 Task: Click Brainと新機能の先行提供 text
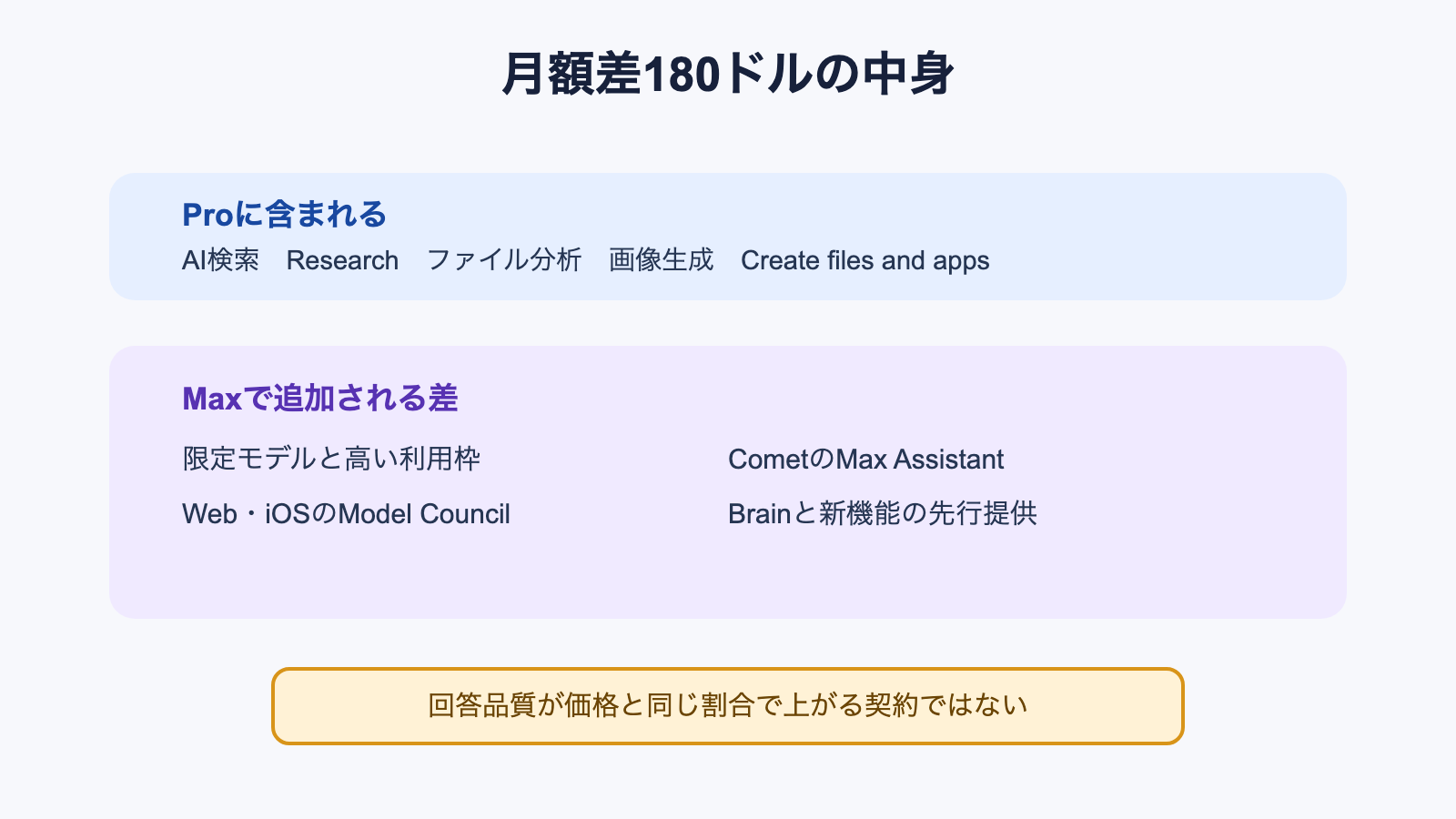(x=882, y=513)
